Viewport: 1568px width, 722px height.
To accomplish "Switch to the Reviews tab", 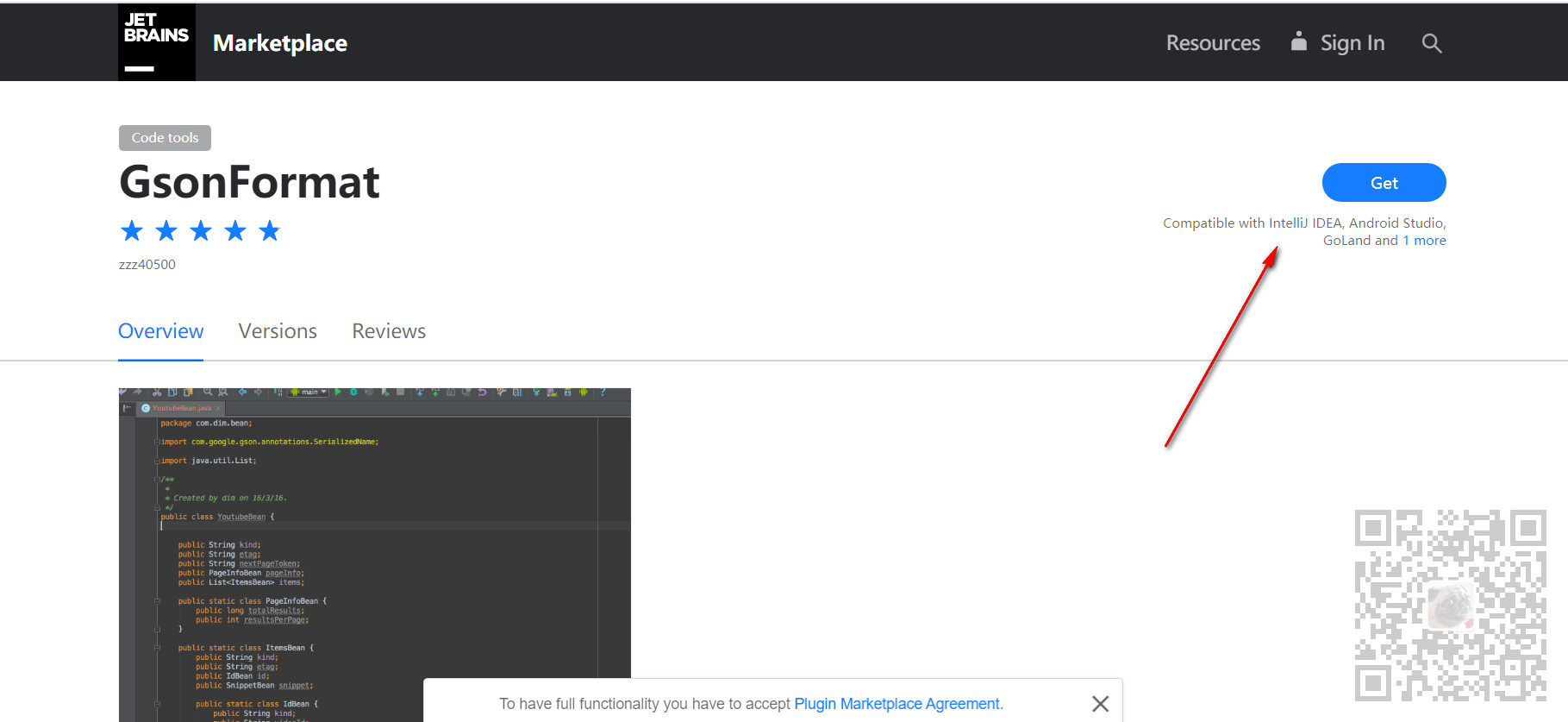I will click(x=389, y=331).
